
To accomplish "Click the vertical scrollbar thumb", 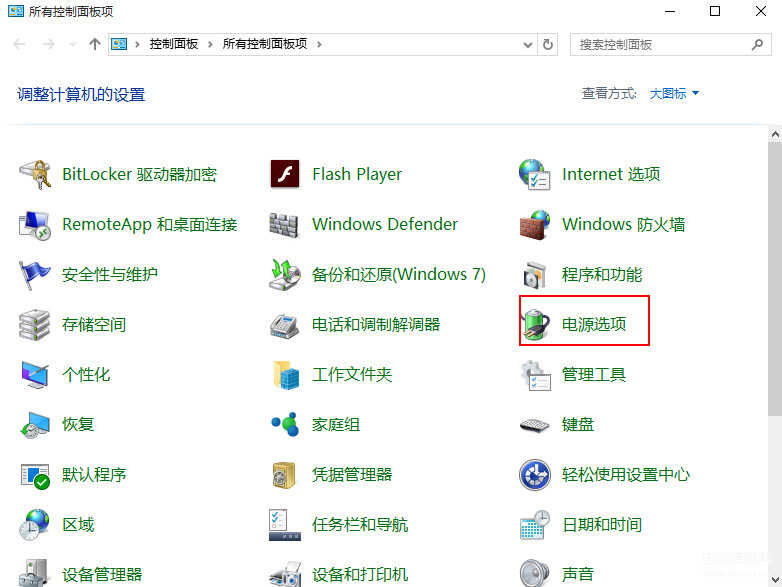I will coord(775,279).
